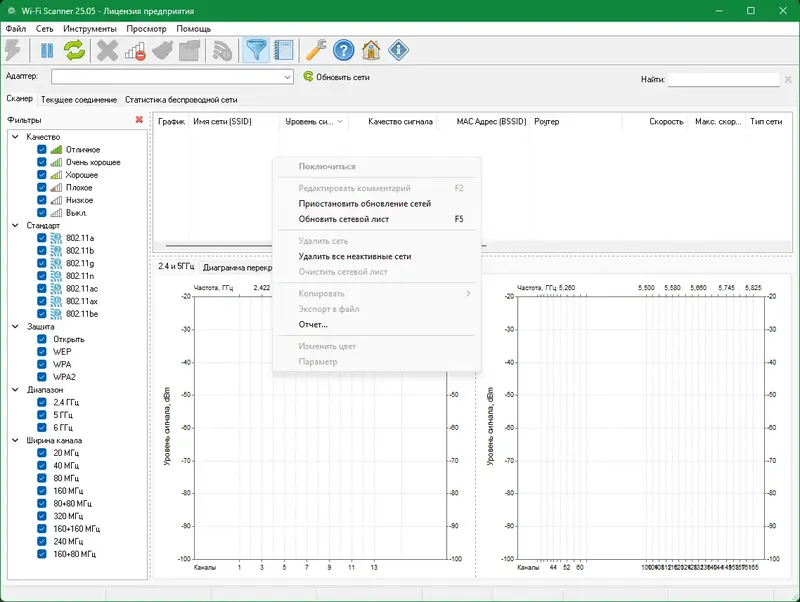Remove inactive networks via signal bars icon

click(x=135, y=50)
